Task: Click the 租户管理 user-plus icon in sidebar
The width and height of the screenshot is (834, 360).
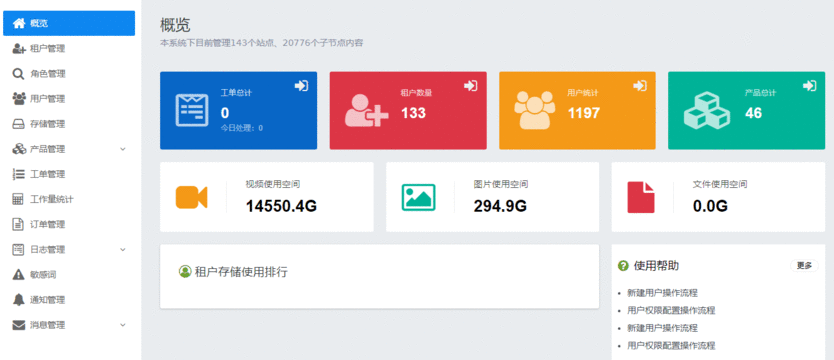Action: 19,49
